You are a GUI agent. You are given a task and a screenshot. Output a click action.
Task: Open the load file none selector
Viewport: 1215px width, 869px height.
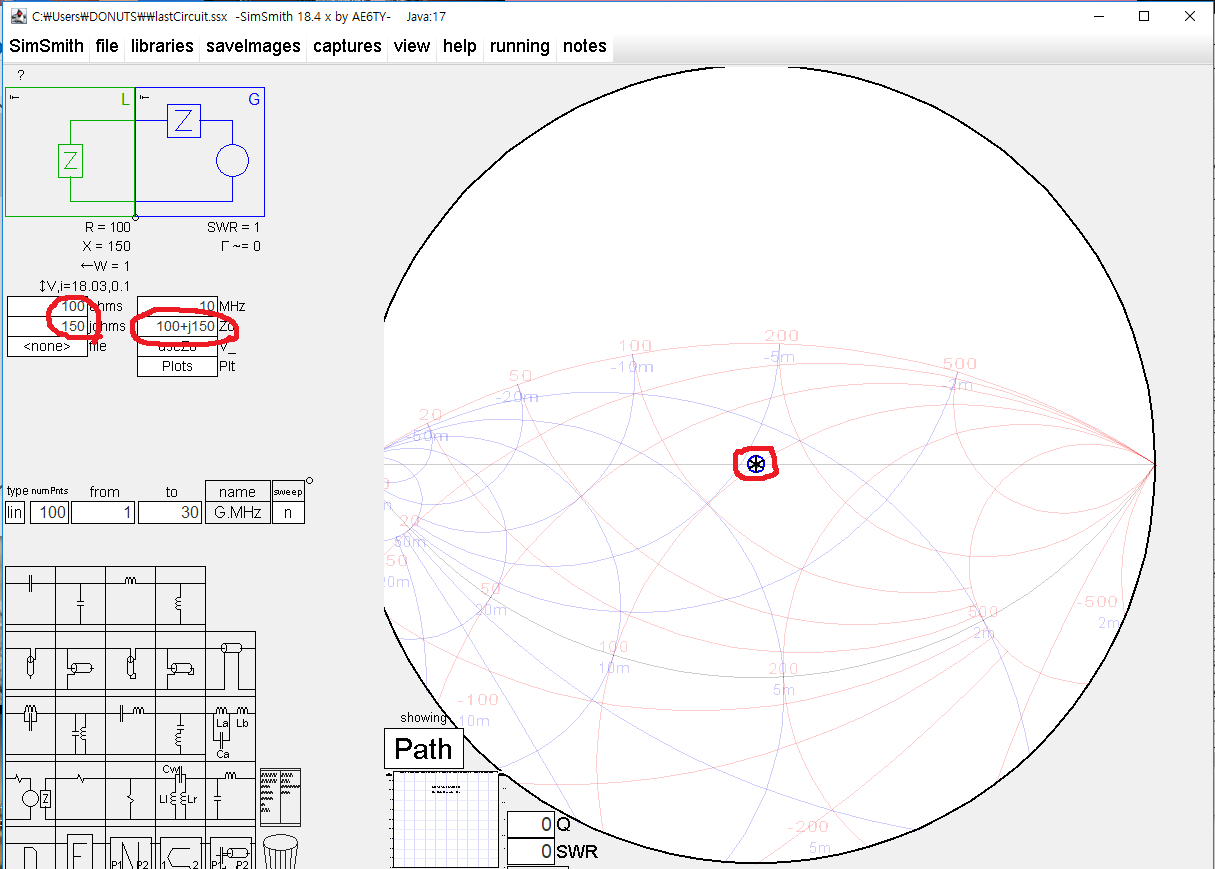click(47, 346)
